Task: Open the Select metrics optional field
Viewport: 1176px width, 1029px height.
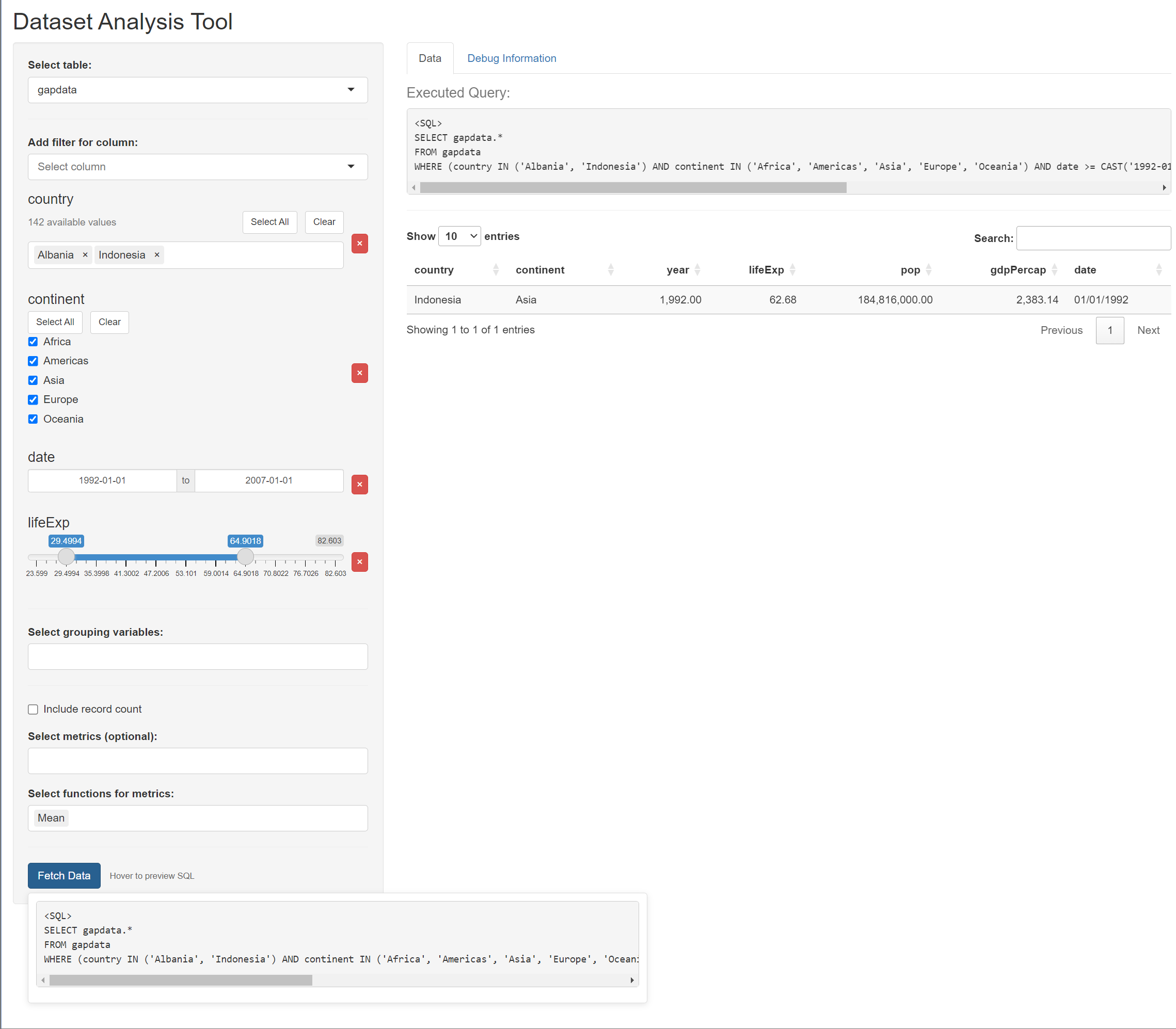Action: pyautogui.click(x=198, y=761)
